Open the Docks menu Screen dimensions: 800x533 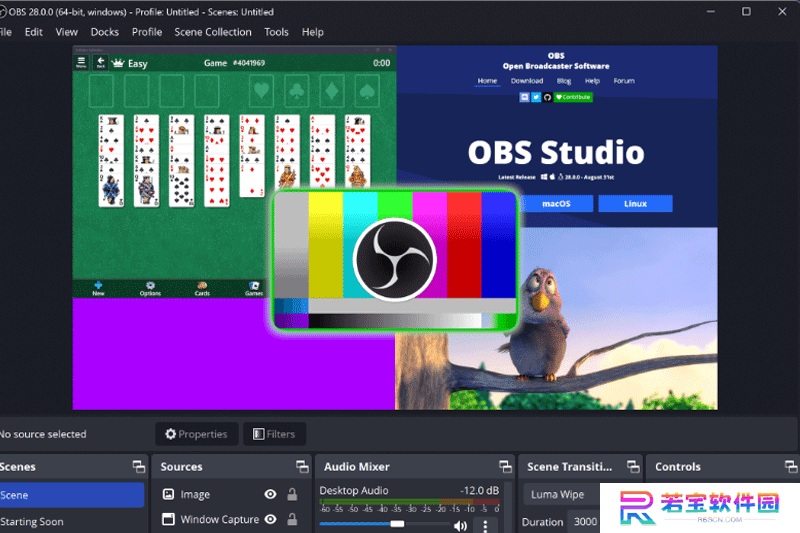(105, 32)
